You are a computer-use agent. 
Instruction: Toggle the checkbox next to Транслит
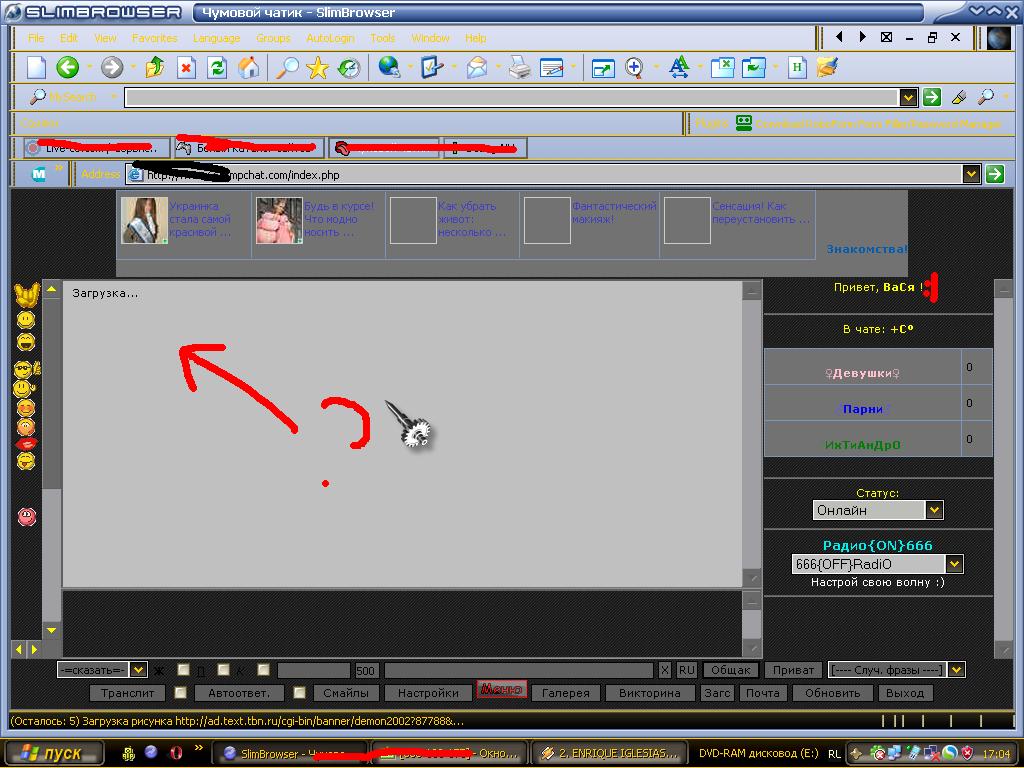[x=180, y=692]
